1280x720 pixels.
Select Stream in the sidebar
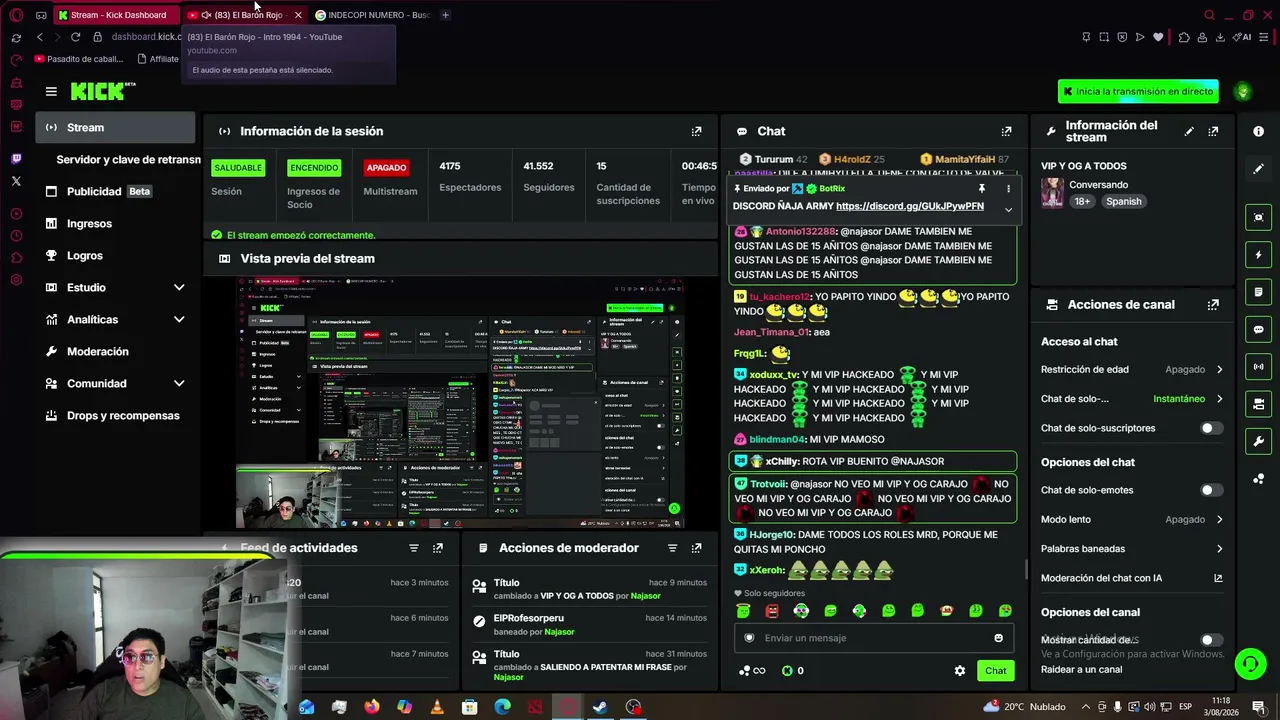(x=116, y=127)
